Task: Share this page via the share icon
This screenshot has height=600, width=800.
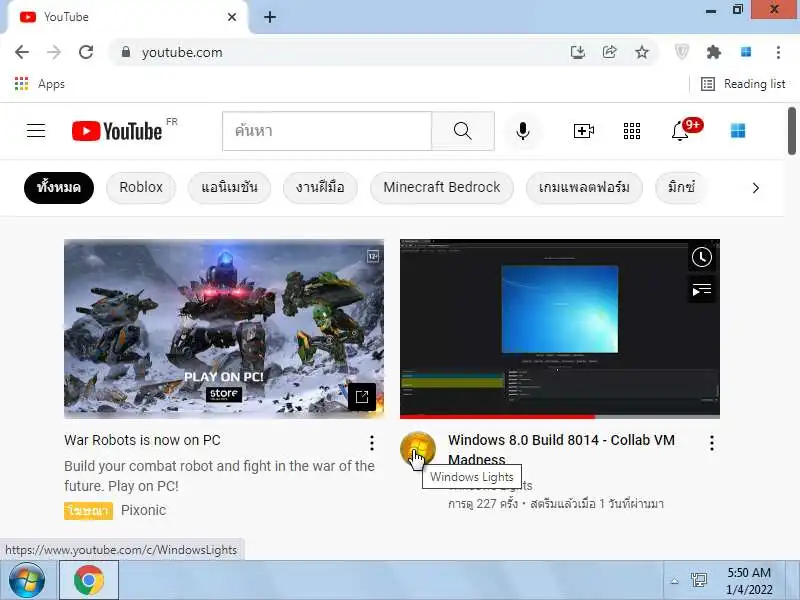Action: pos(610,52)
